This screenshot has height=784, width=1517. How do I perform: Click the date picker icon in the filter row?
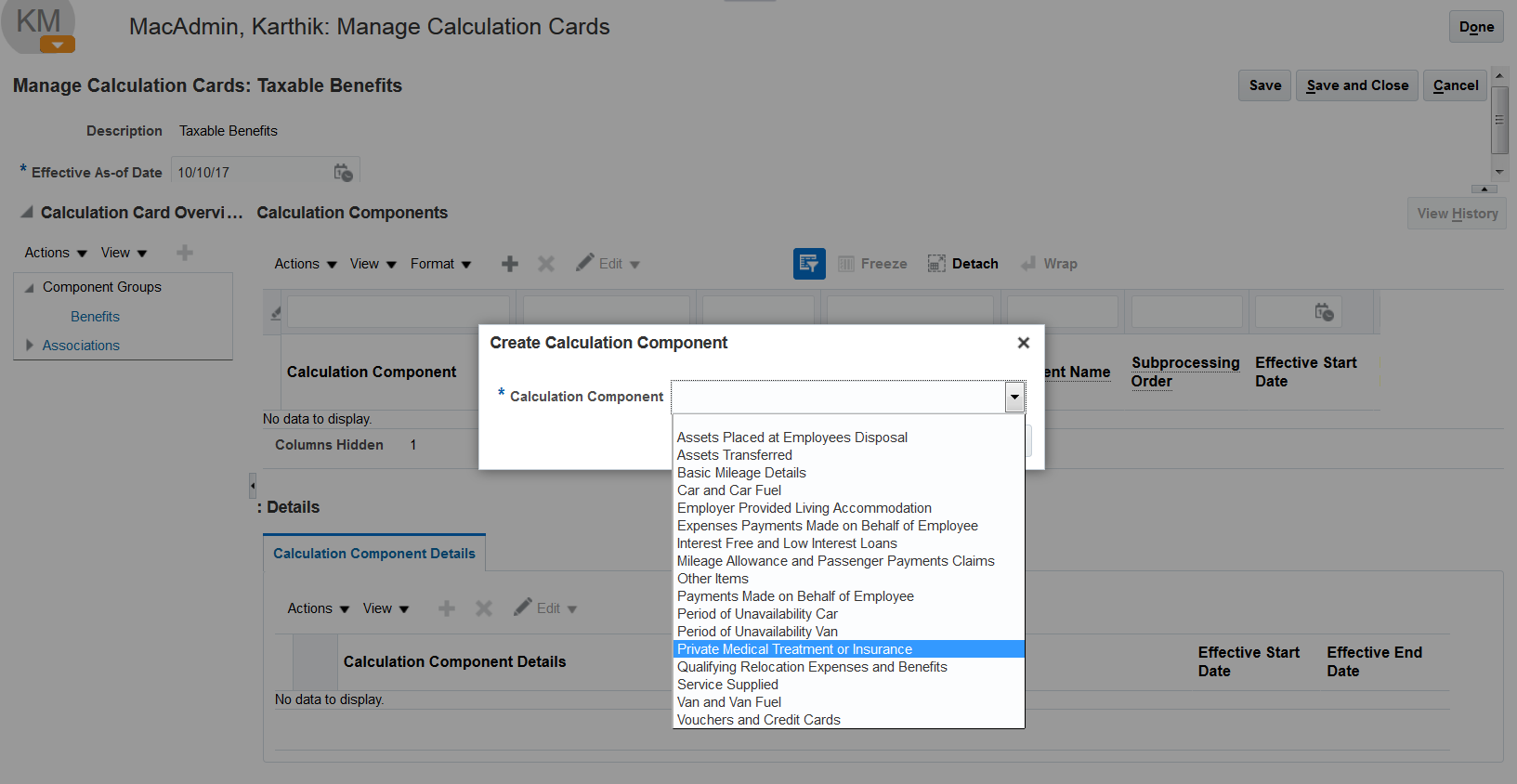1324,312
